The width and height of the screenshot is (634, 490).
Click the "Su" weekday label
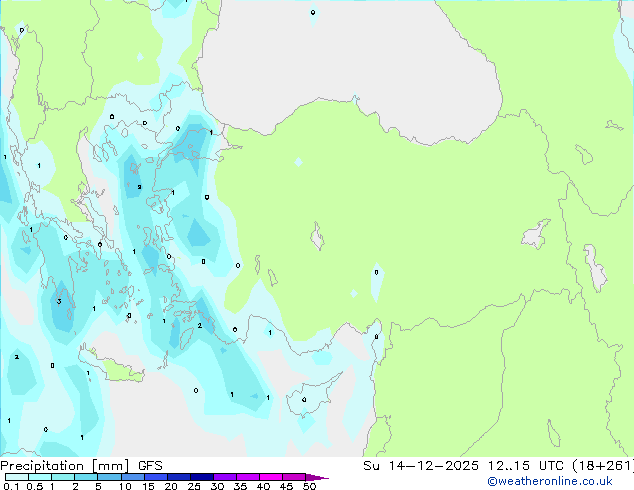coord(371,466)
